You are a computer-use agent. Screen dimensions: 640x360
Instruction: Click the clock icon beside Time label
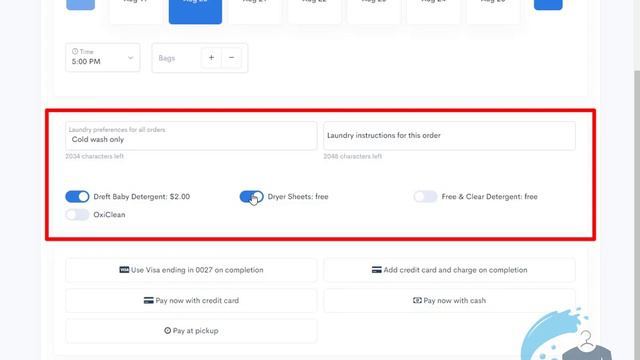coord(75,51)
